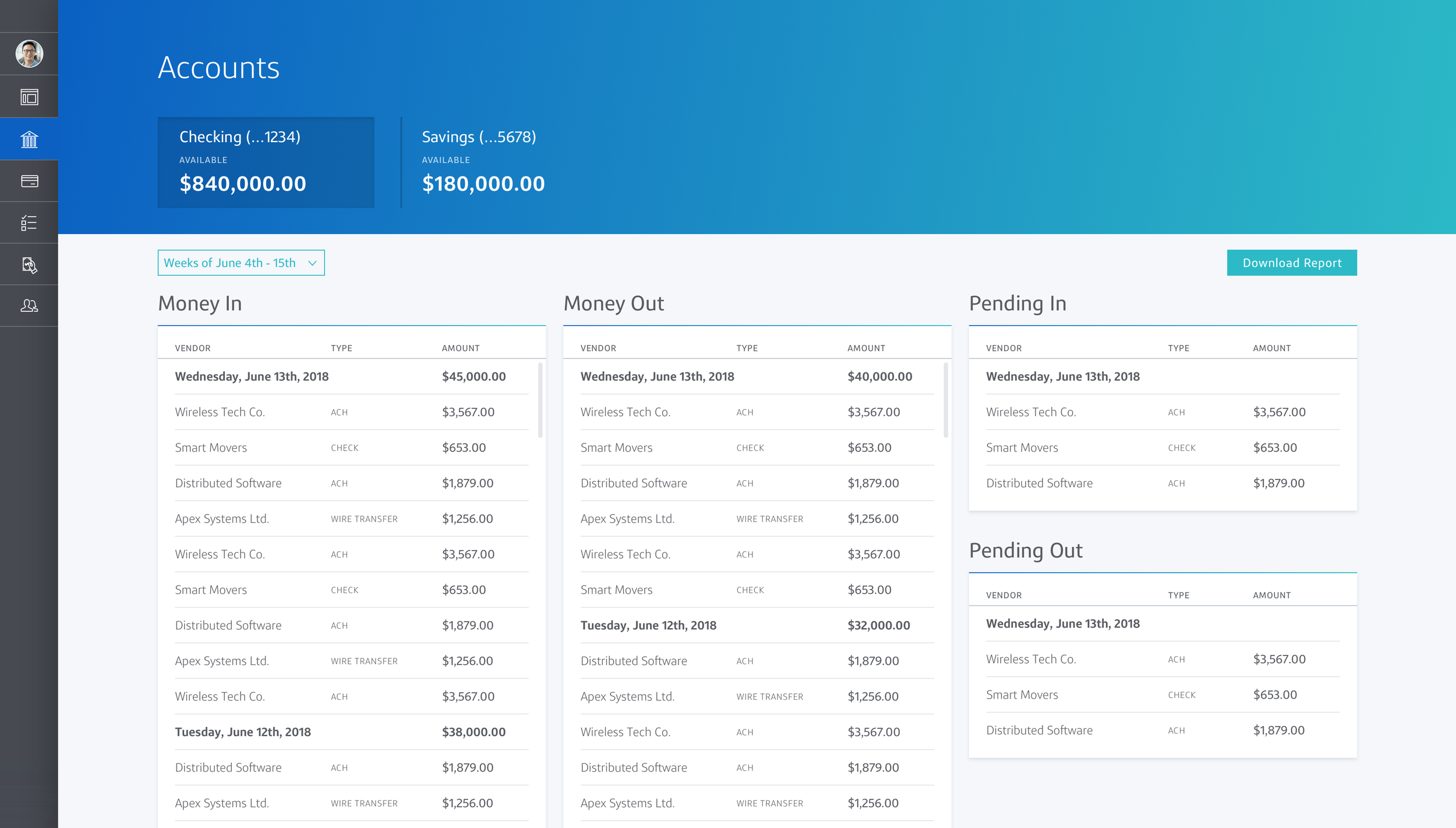This screenshot has width=1456, height=828.
Task: Open the checklist tasks icon in sidebar
Action: point(29,223)
